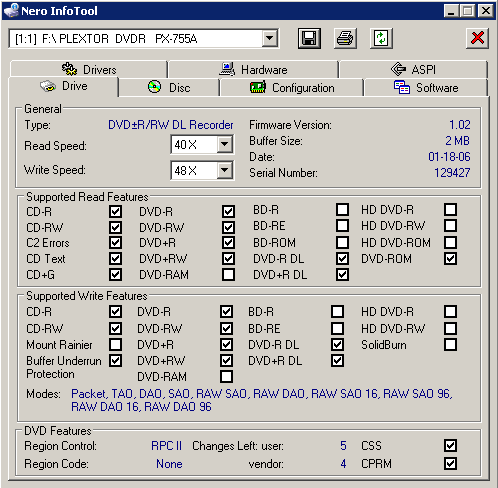Toggle CD-RW checkbox in Read Features
498x488 pixels.
pyautogui.click(x=115, y=227)
